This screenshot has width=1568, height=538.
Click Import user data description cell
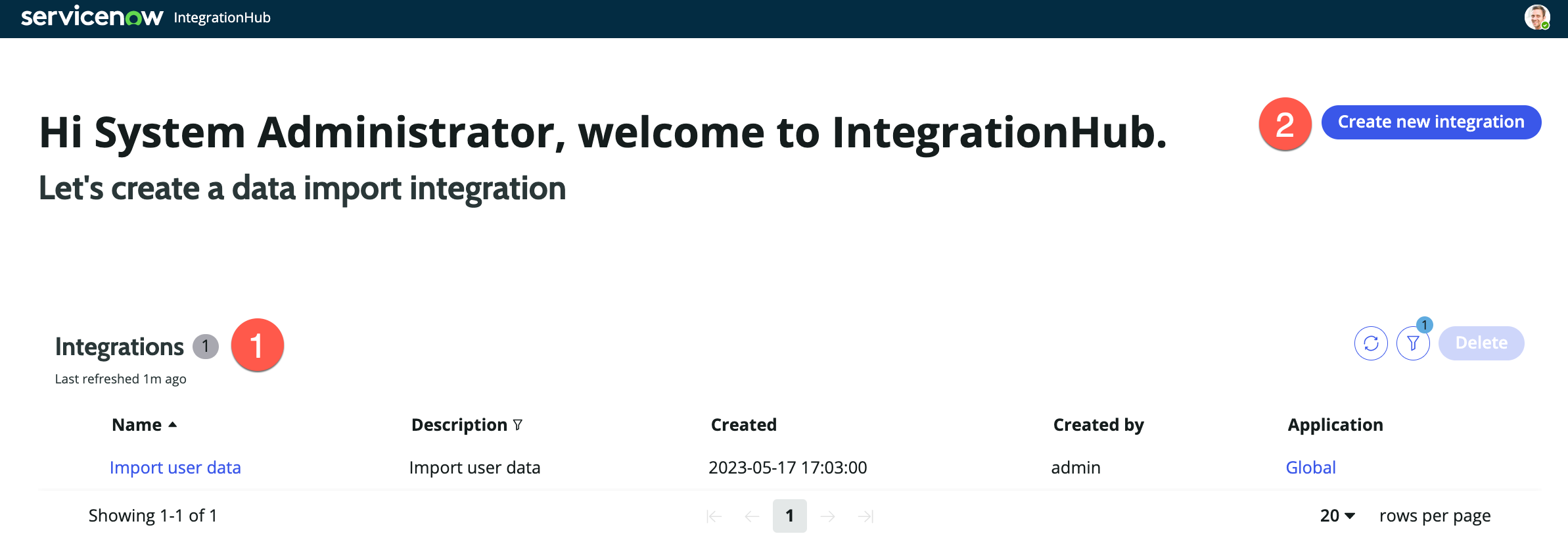[x=474, y=468]
